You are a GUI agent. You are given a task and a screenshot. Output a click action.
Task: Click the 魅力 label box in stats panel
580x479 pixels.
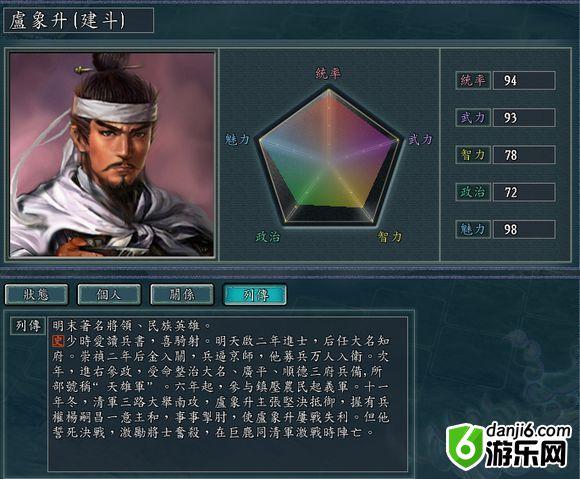[473, 229]
